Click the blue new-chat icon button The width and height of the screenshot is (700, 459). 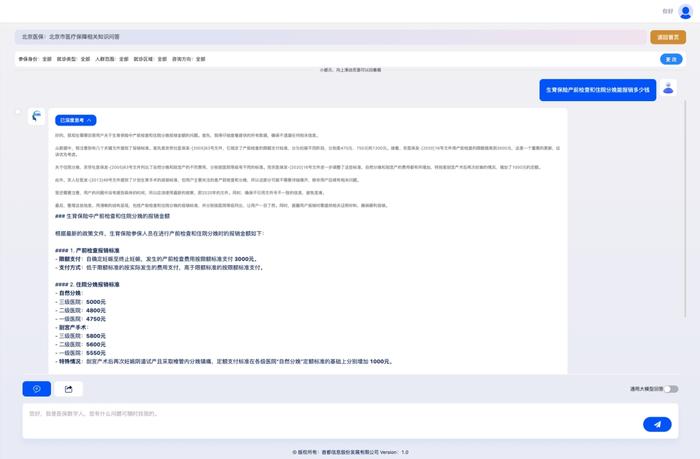click(37, 389)
